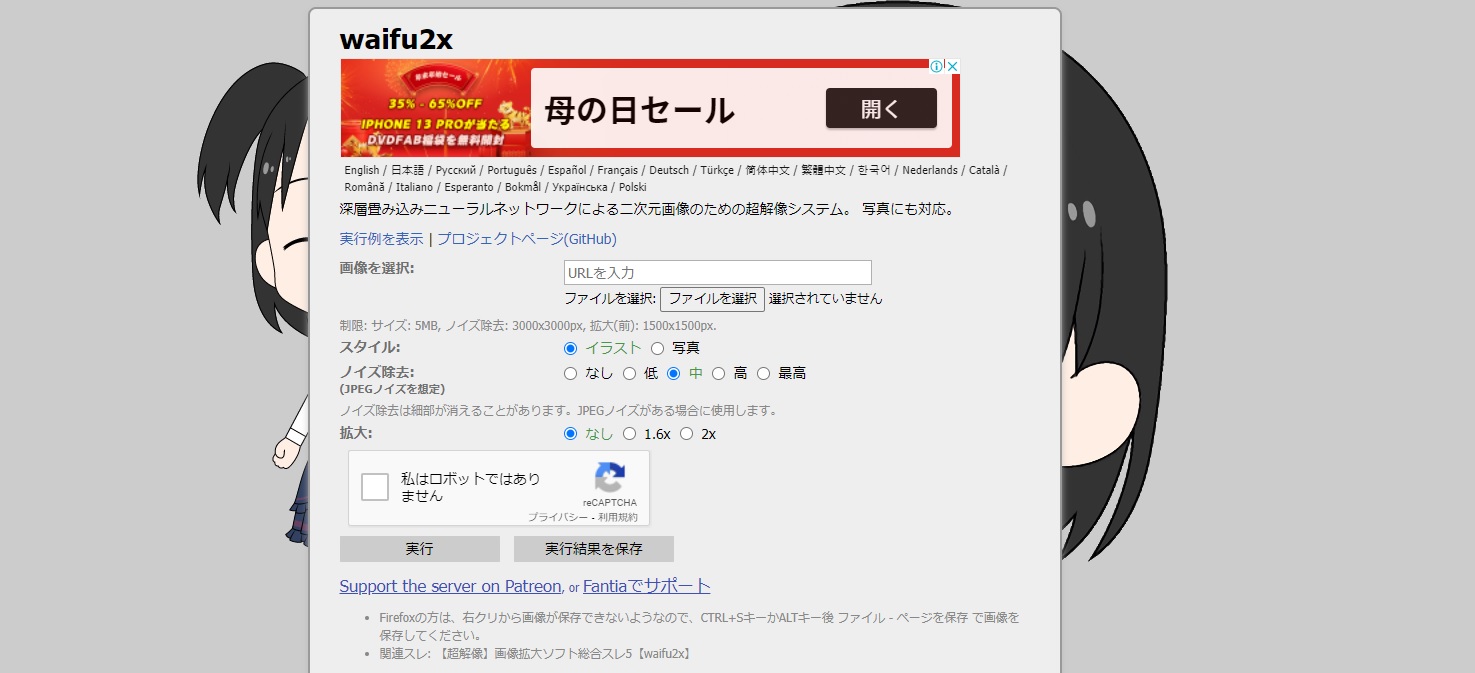Set noise reduction to 最高
Viewport: 1475px width, 673px height.
[764, 374]
